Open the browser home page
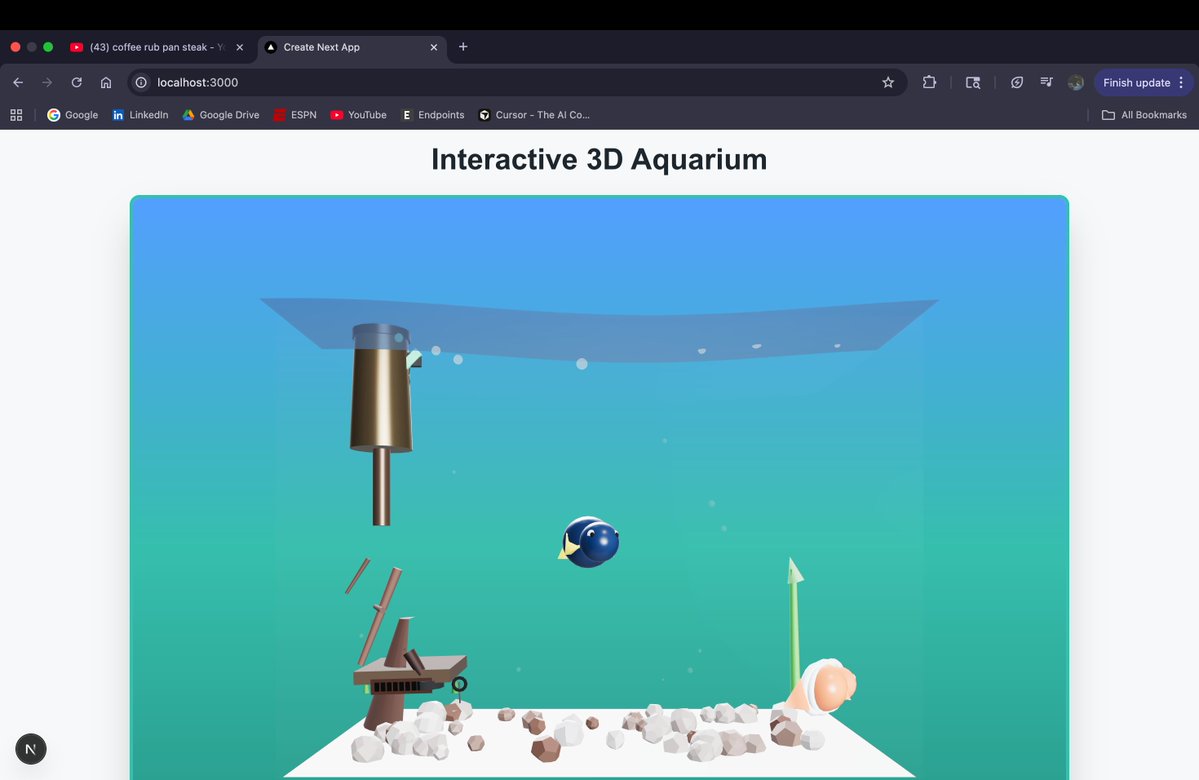 pyautogui.click(x=106, y=83)
